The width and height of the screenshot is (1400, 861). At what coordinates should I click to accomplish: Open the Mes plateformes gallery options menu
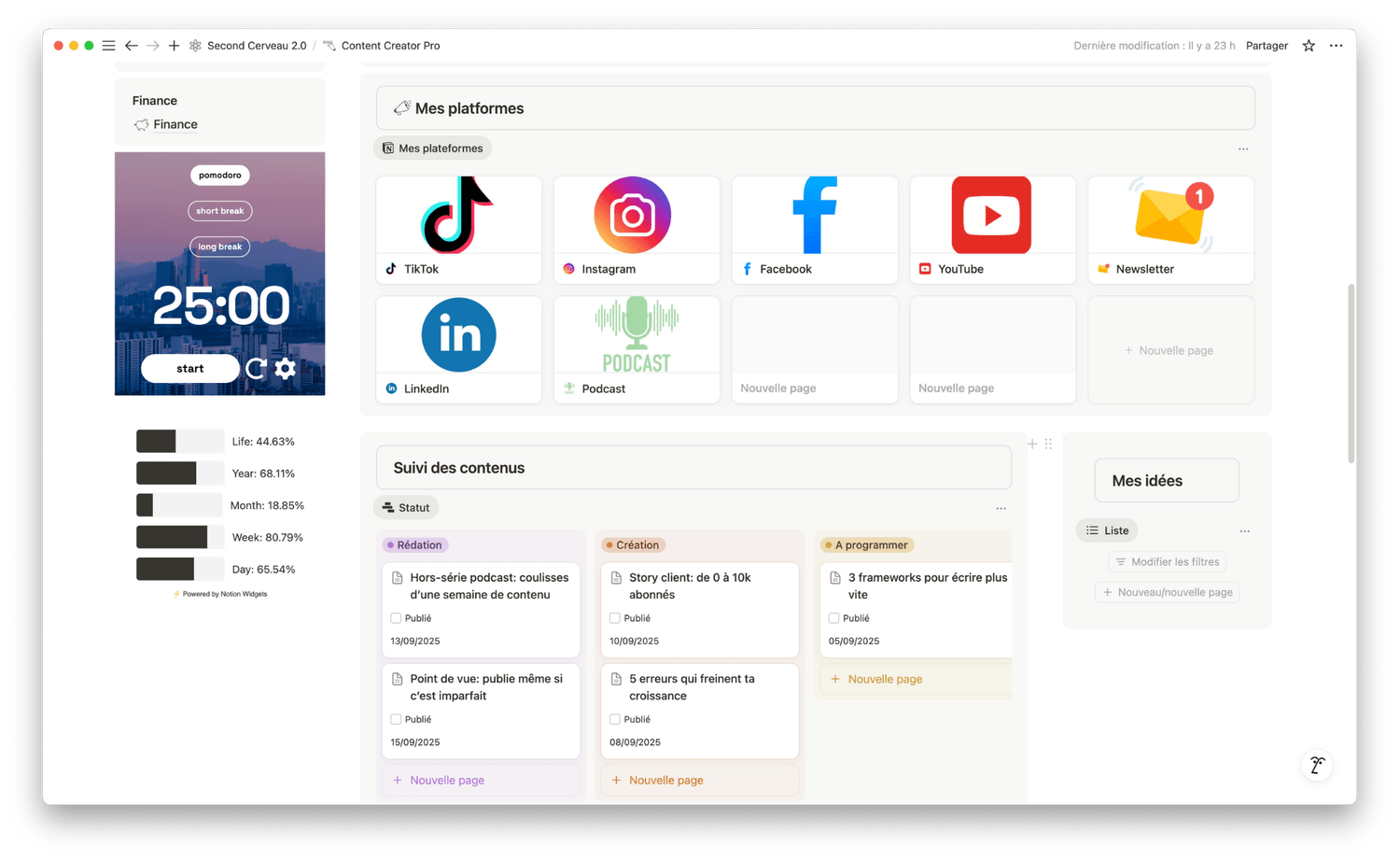(x=1243, y=148)
